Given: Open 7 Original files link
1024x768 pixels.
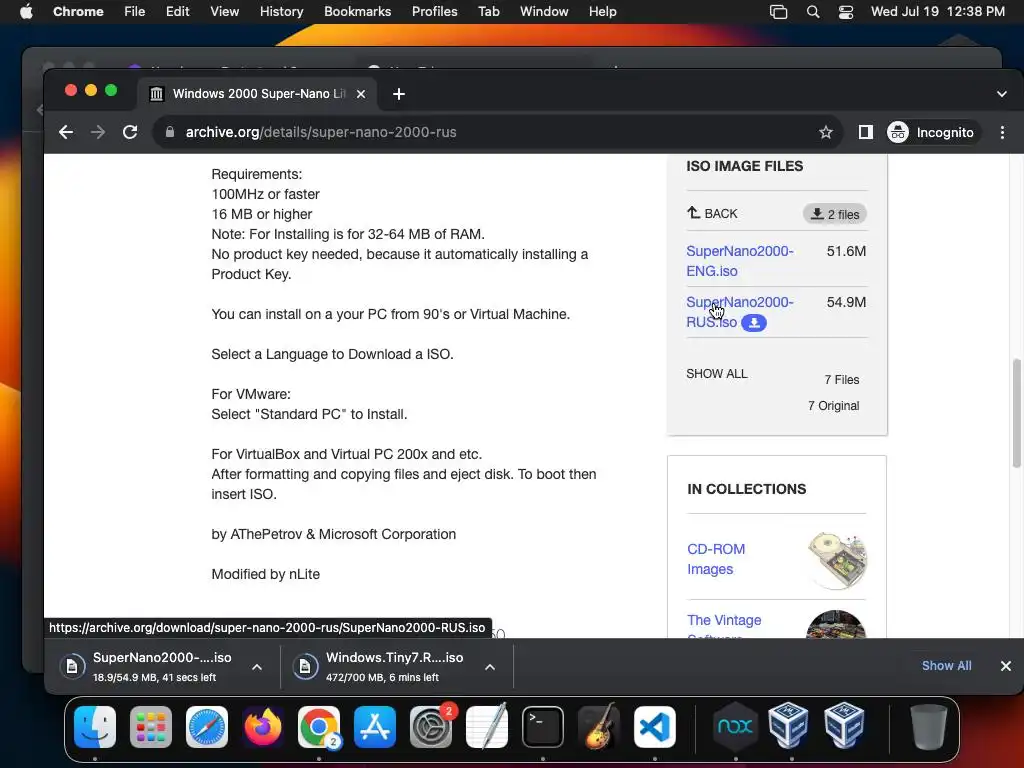Looking at the screenshot, I should pos(833,406).
